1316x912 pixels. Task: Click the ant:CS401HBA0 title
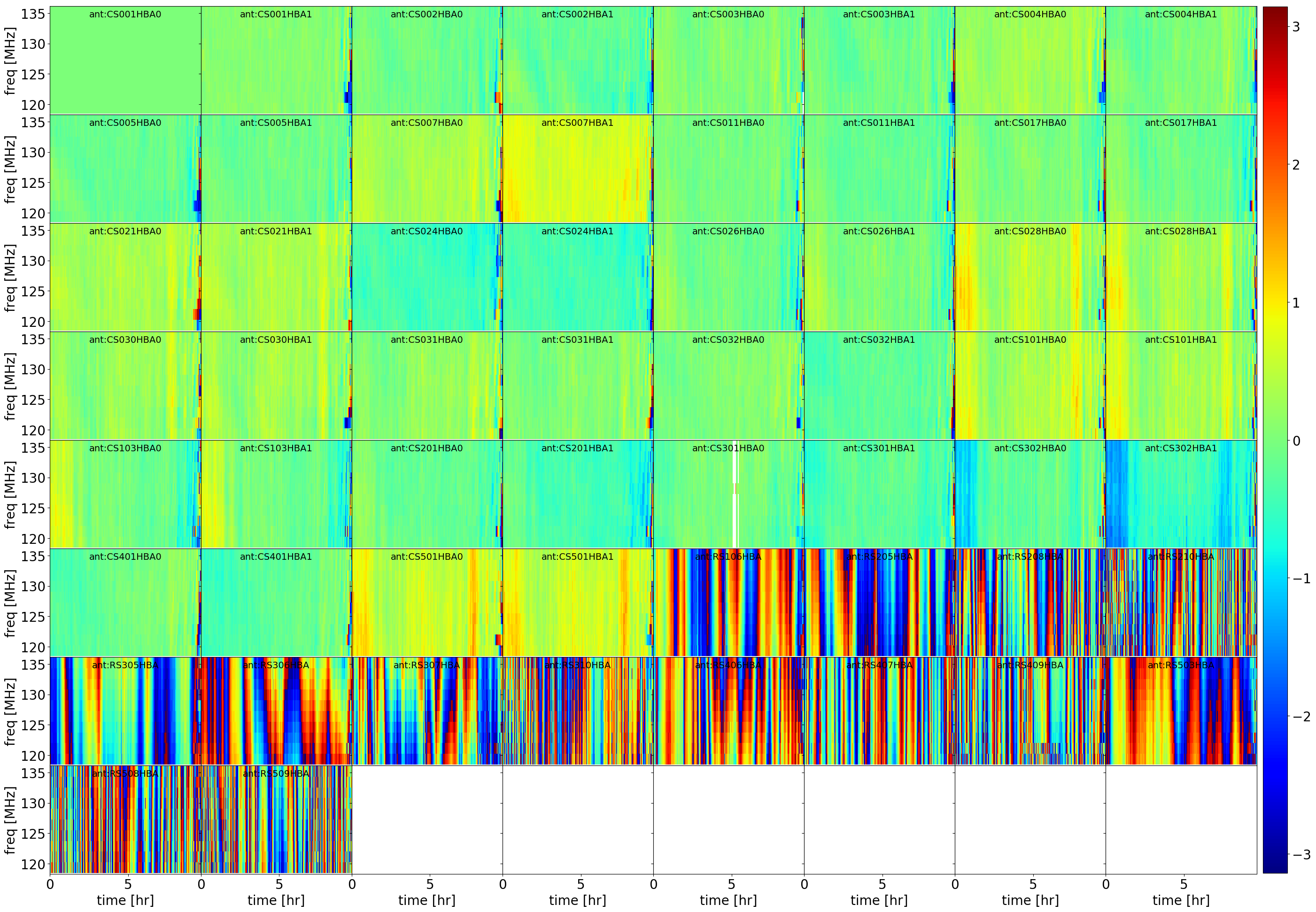[125, 557]
